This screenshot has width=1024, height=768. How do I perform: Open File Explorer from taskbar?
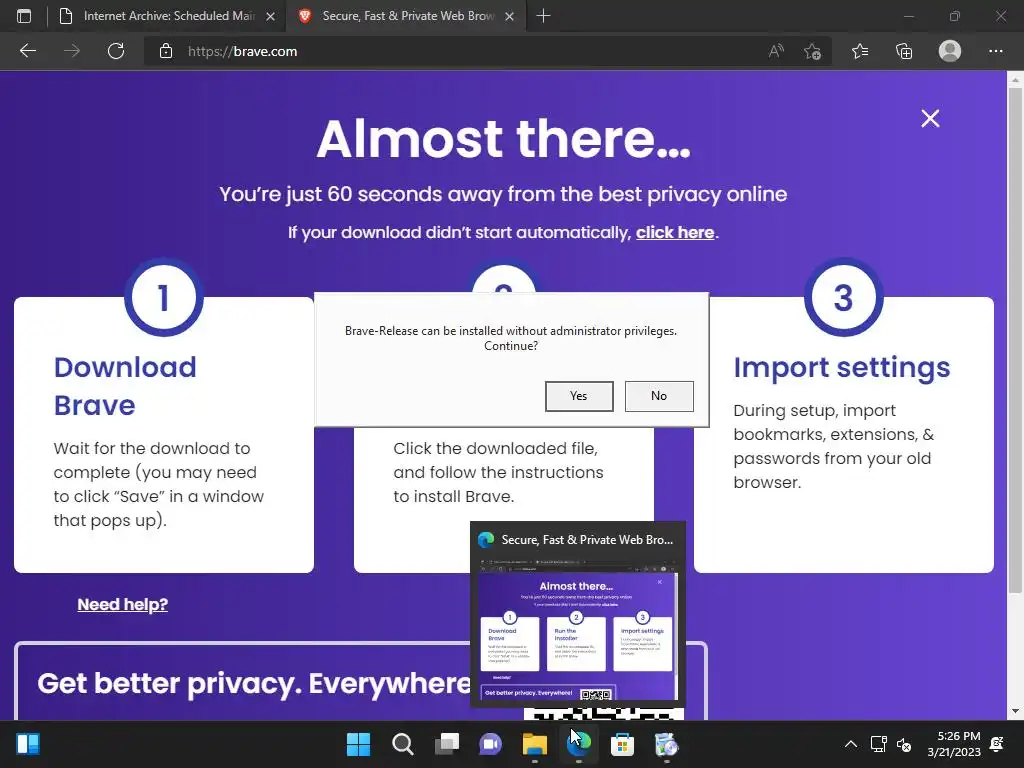coord(534,744)
